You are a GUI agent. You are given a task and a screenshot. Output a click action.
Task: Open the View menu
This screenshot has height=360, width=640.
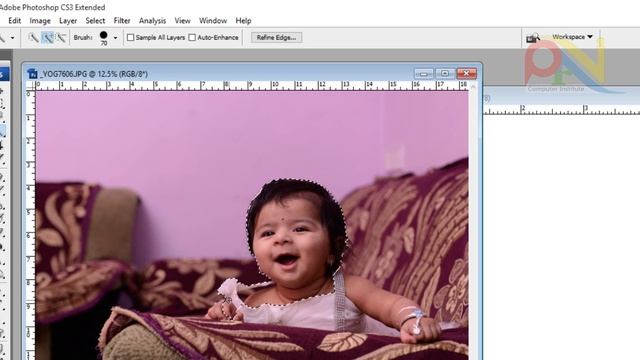[x=182, y=21]
